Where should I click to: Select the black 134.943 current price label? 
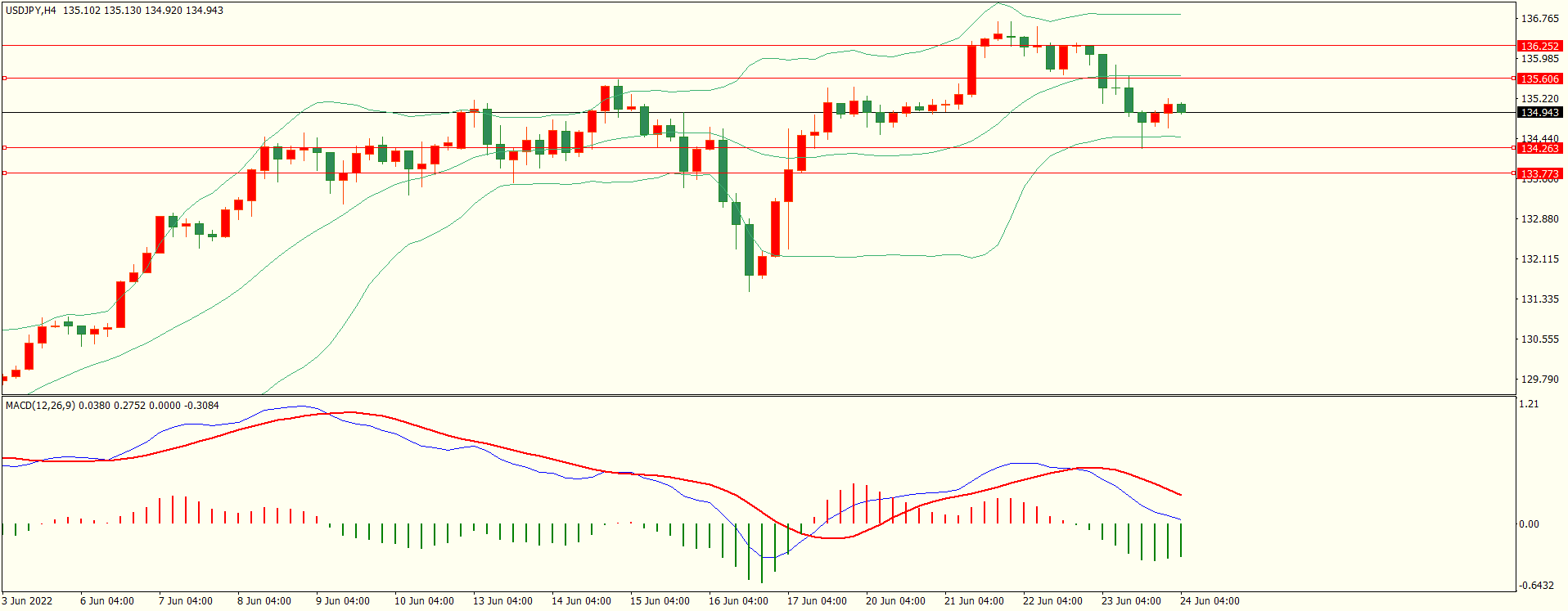1539,113
